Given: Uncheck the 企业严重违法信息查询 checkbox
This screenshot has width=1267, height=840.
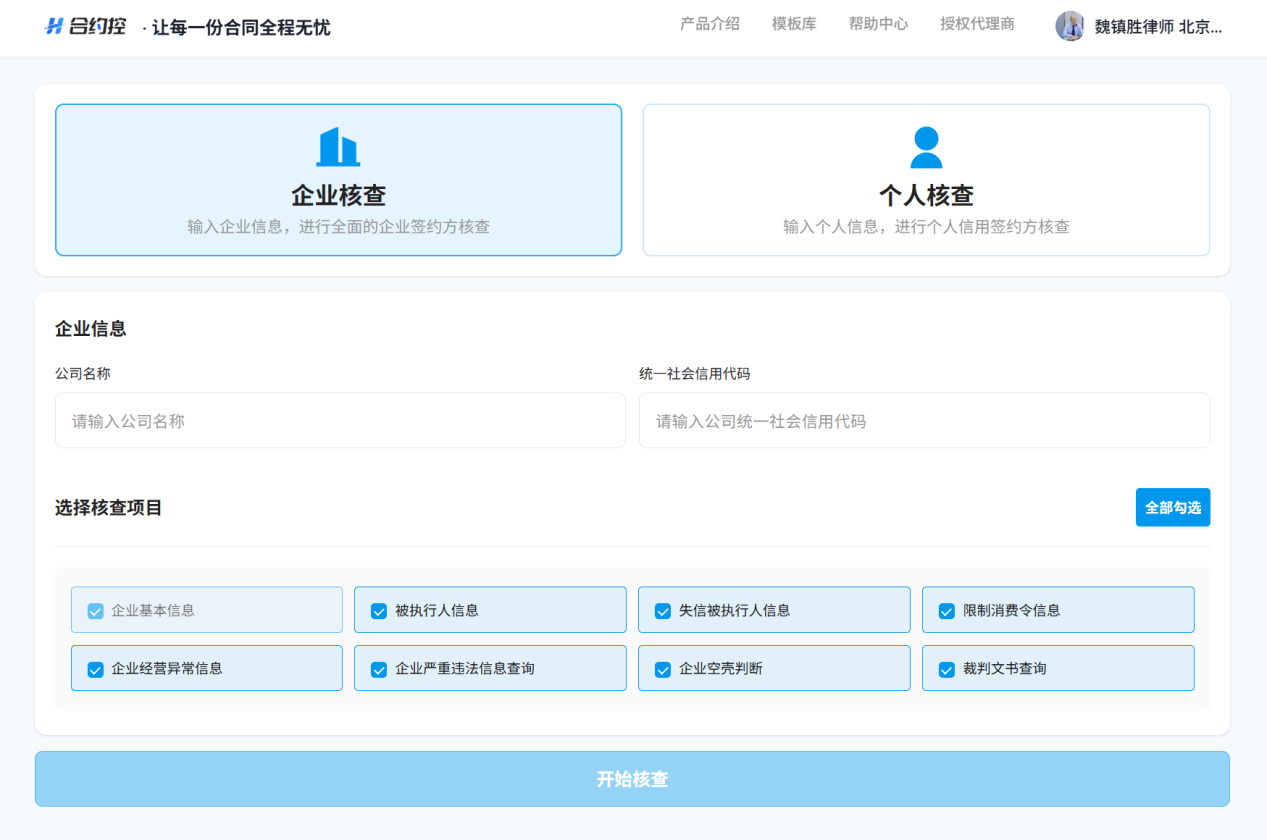Looking at the screenshot, I should tap(379, 669).
